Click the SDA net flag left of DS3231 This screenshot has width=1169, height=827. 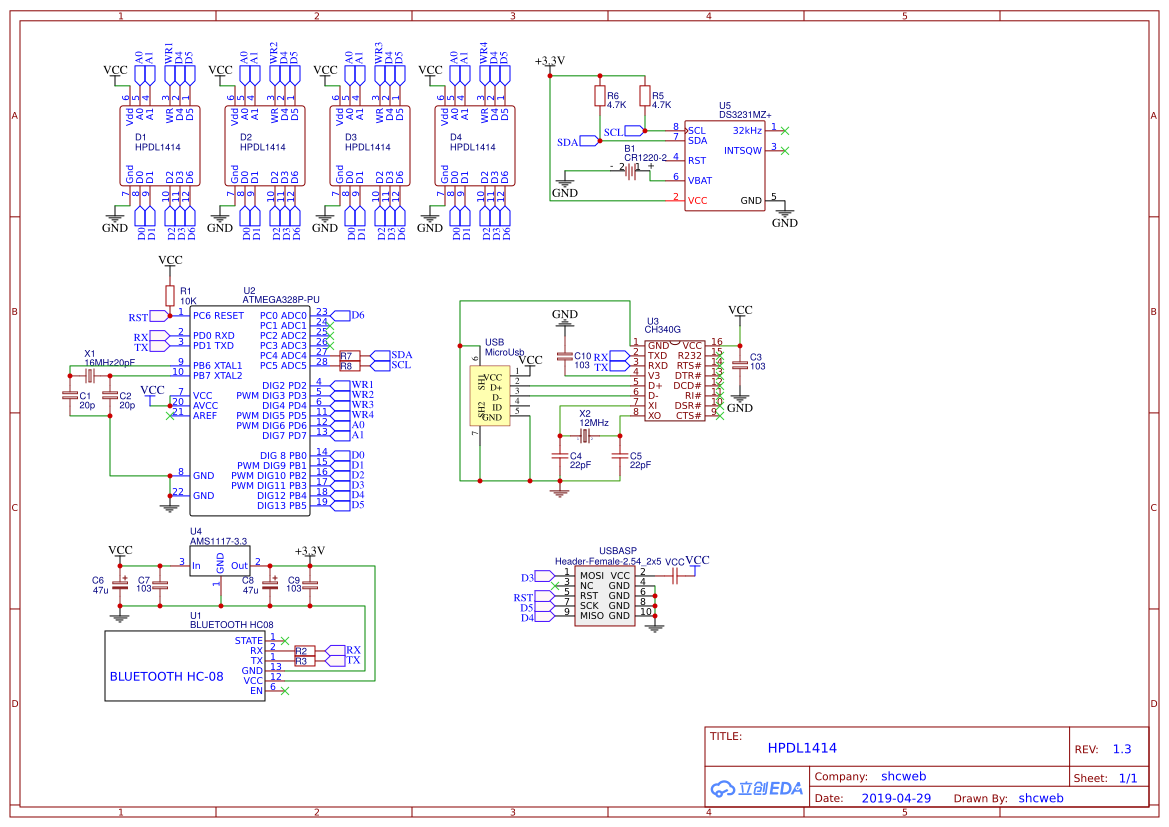[590, 140]
